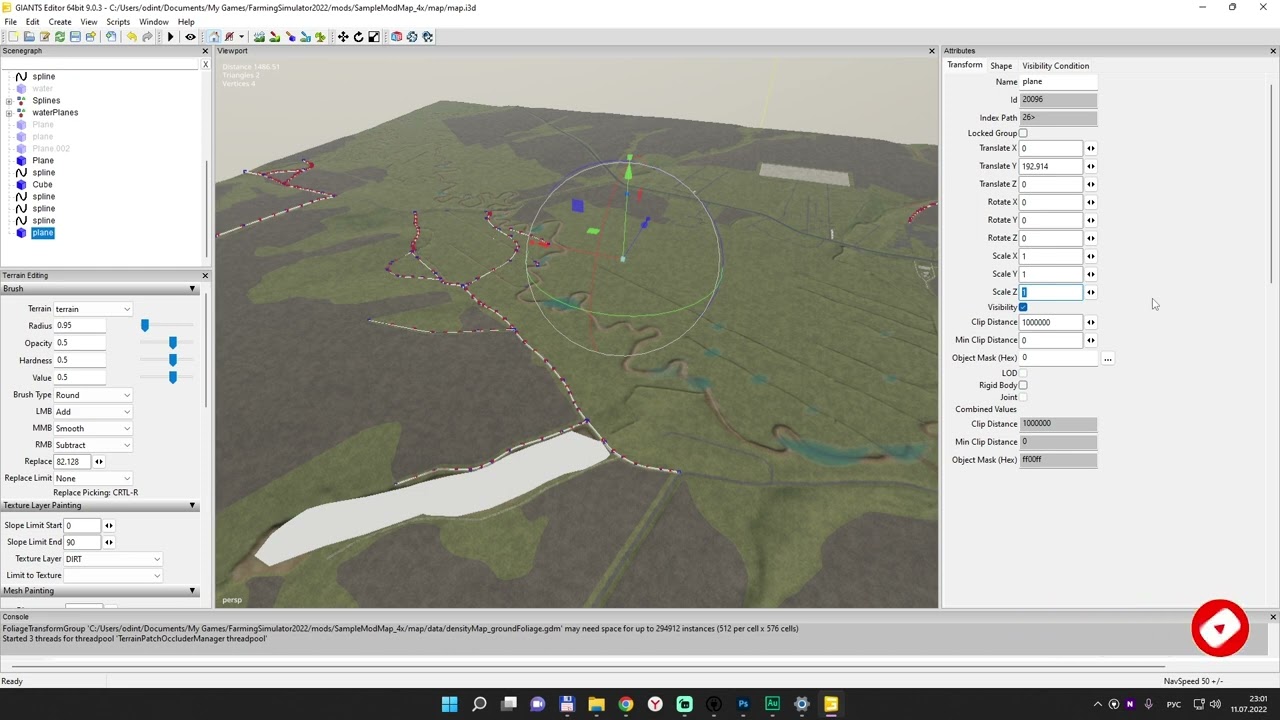
Task: Collapse the Brush section
Action: click(x=192, y=289)
